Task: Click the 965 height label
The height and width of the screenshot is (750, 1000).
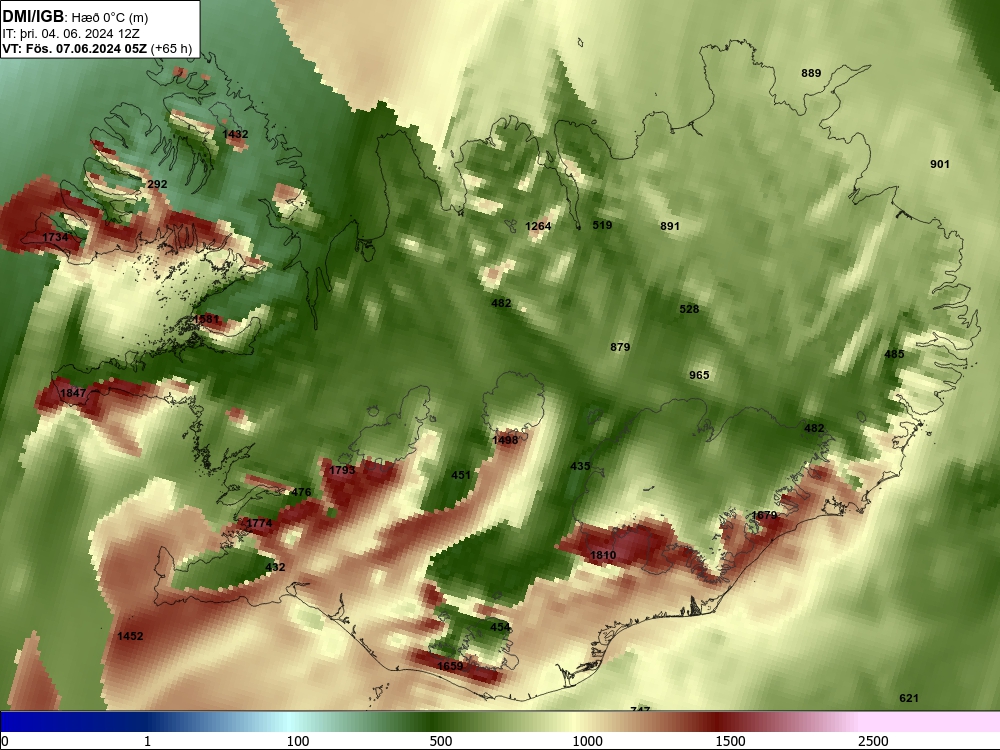Action: pos(699,375)
